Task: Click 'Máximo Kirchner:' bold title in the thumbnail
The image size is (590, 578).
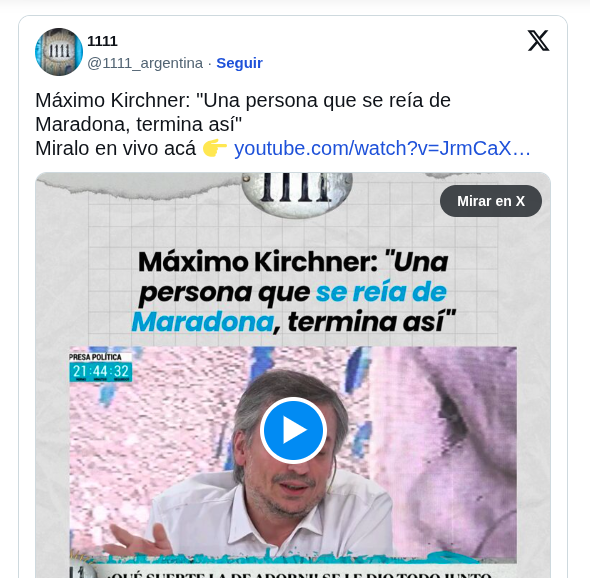Action: [258, 262]
